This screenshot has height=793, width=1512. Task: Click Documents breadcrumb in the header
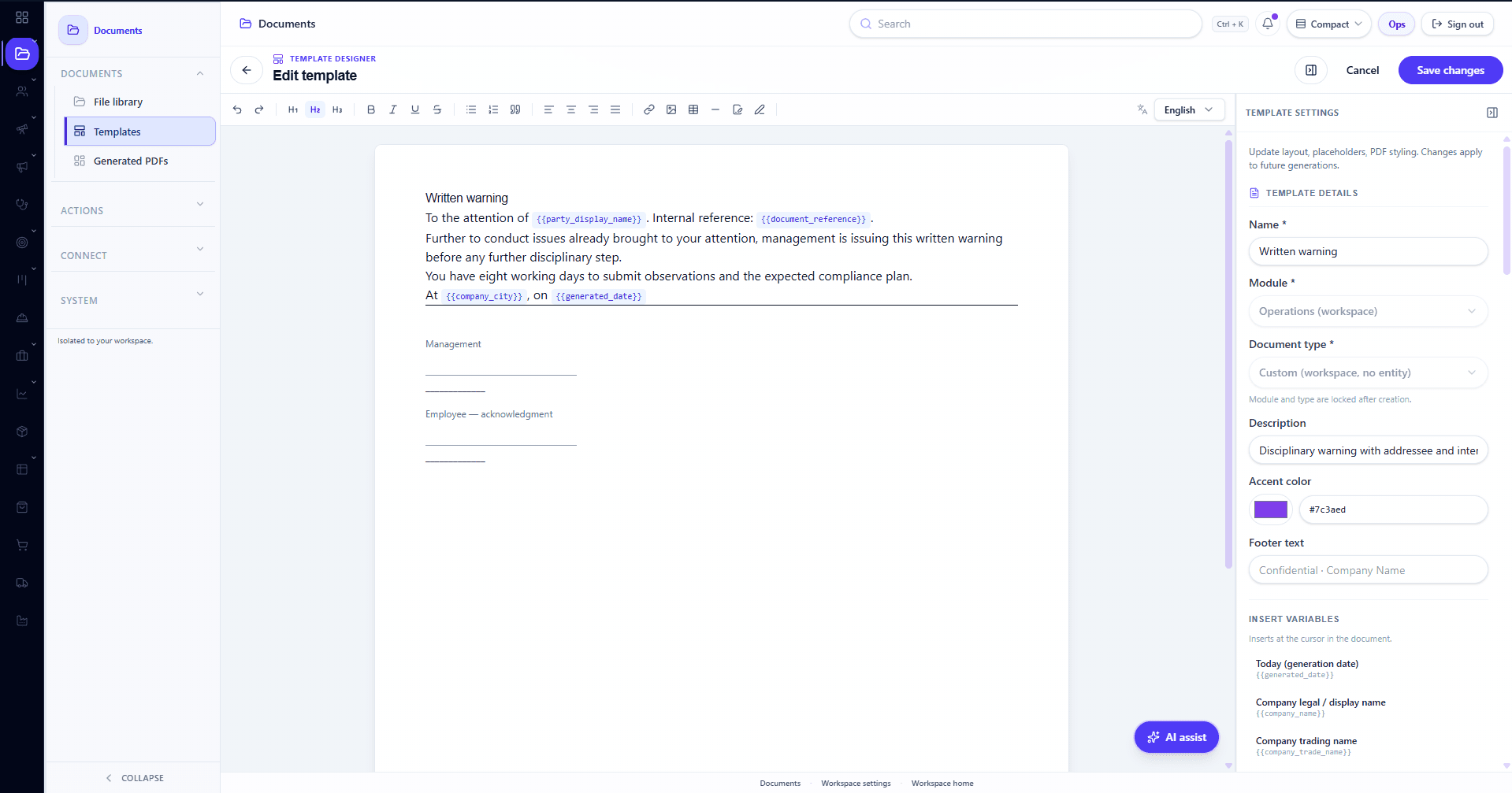pyautogui.click(x=277, y=24)
